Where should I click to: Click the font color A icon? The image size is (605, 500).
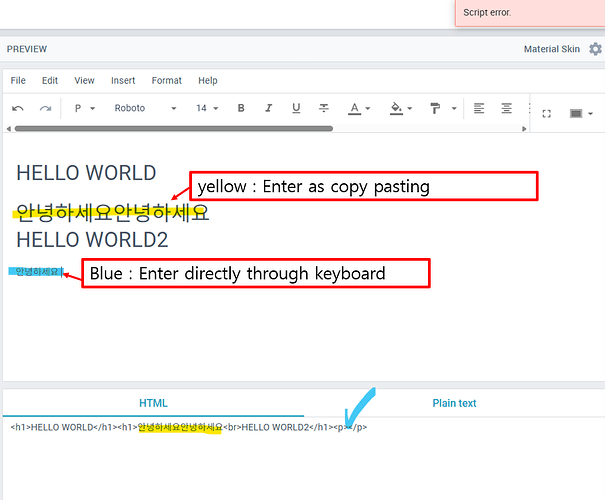353,108
